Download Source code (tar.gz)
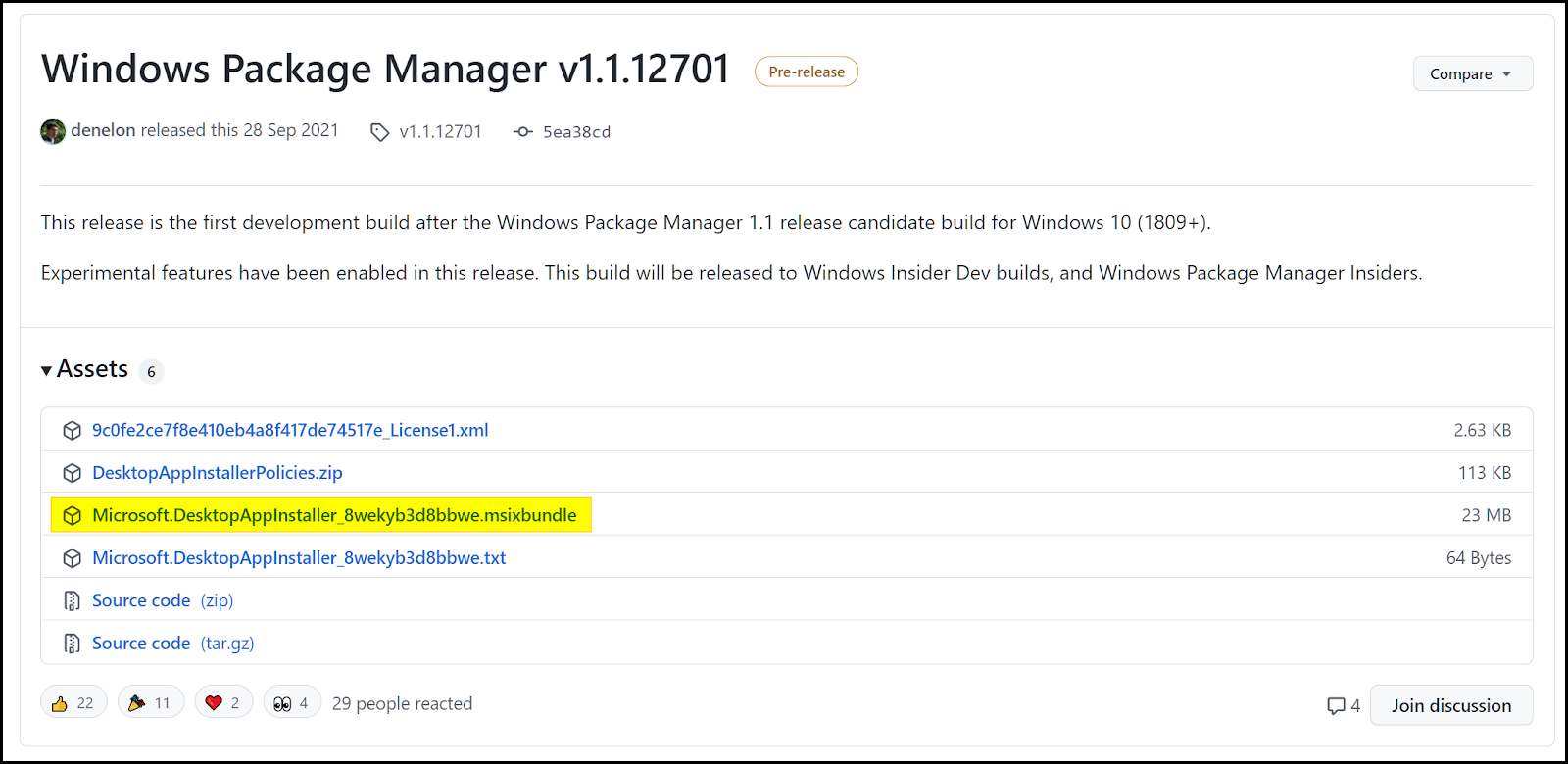1568x764 pixels. (x=173, y=644)
